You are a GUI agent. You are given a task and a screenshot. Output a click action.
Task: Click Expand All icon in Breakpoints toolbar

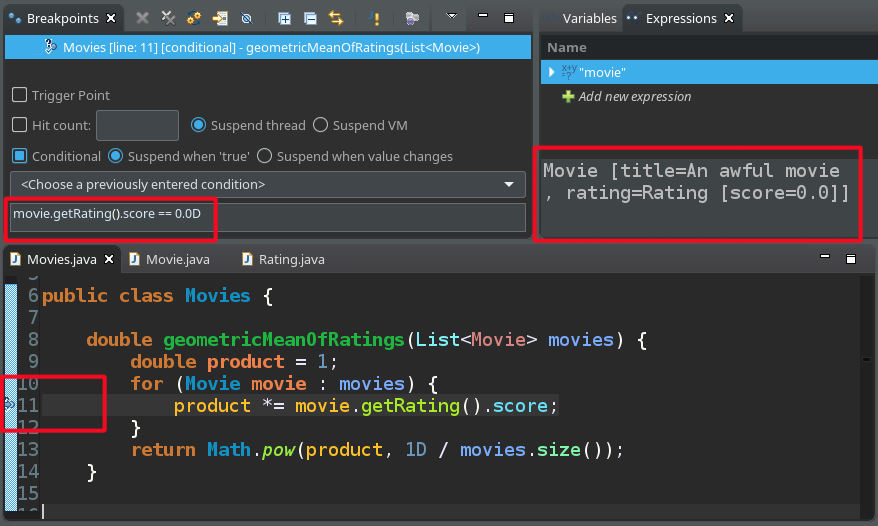284,18
